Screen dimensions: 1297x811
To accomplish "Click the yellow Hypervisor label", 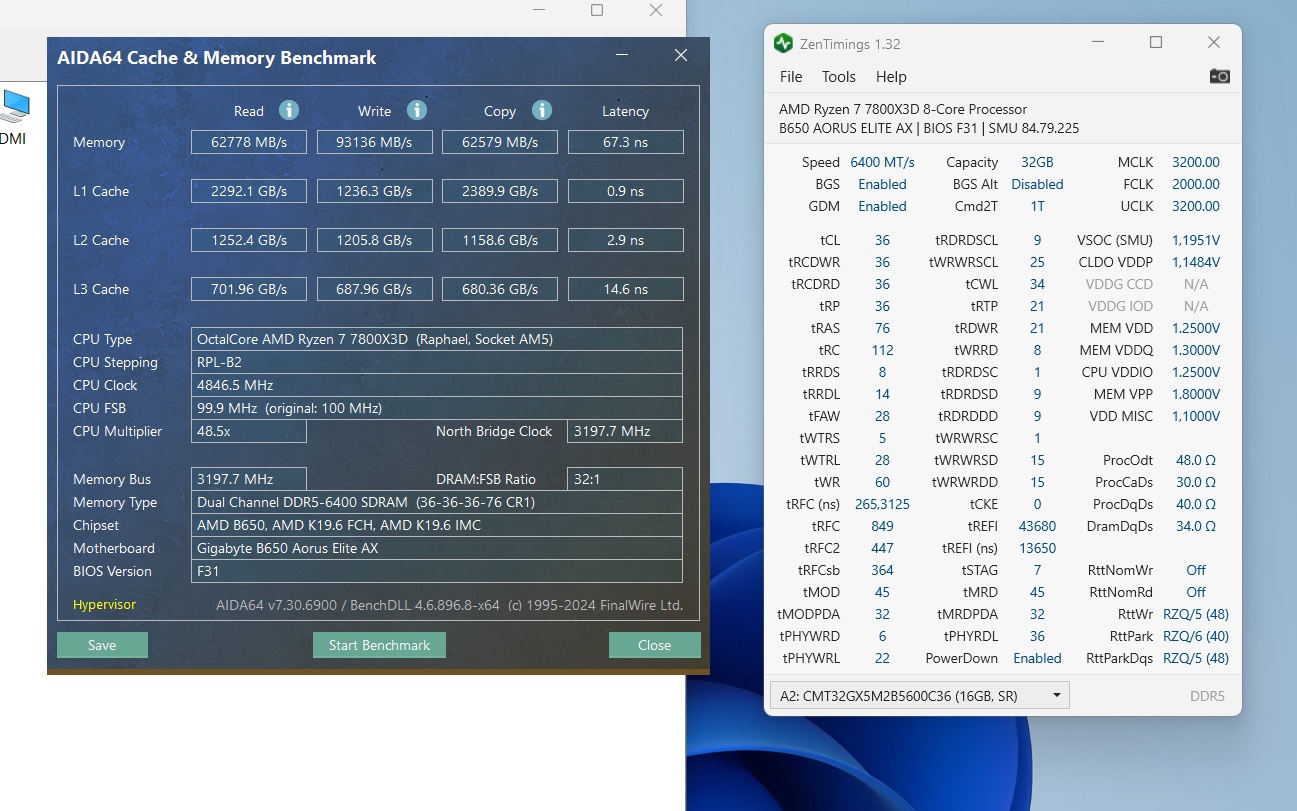I will pyautogui.click(x=104, y=605).
